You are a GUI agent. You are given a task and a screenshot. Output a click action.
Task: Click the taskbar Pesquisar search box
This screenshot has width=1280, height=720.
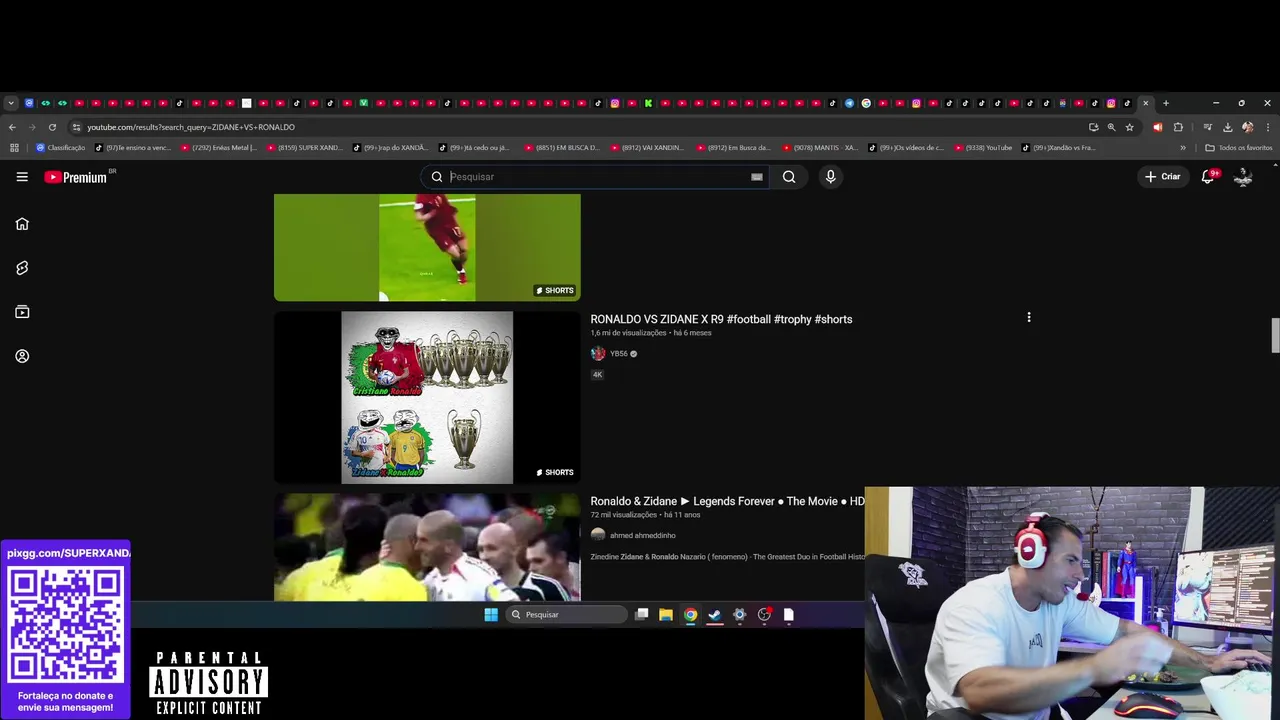[566, 615]
